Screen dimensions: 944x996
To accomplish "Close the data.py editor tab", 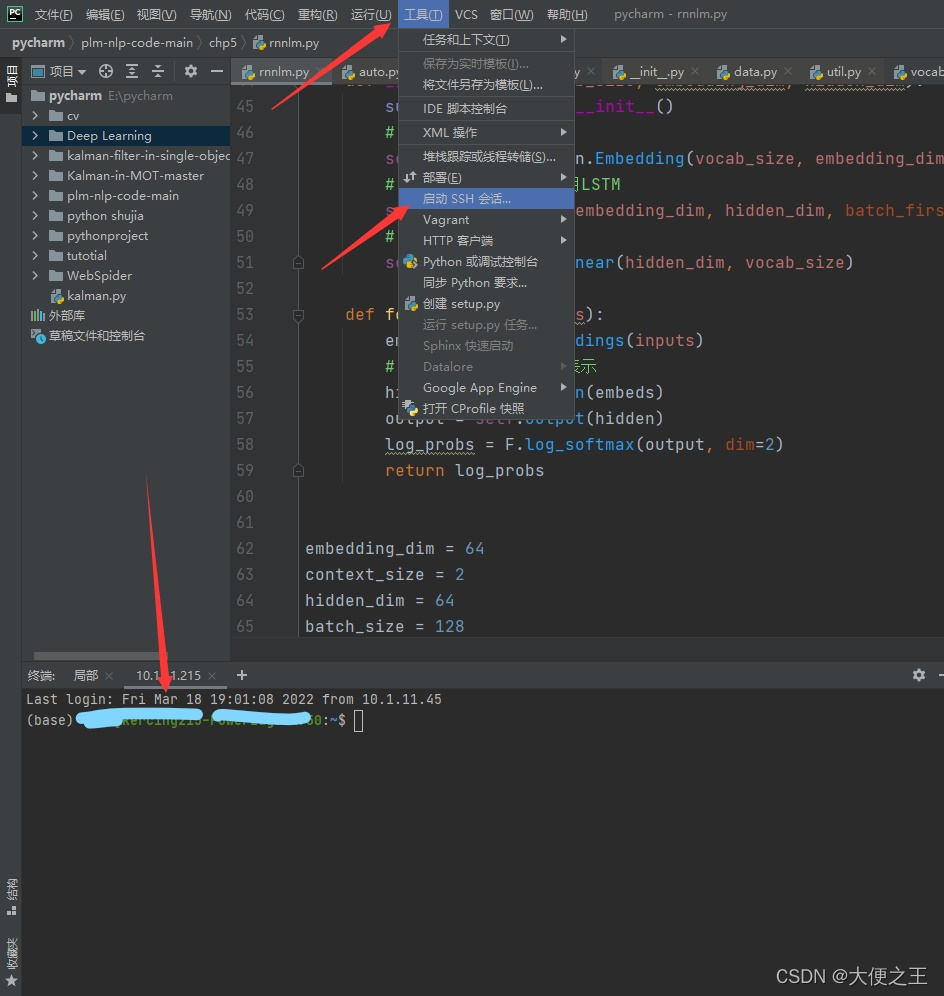I will 788,71.
